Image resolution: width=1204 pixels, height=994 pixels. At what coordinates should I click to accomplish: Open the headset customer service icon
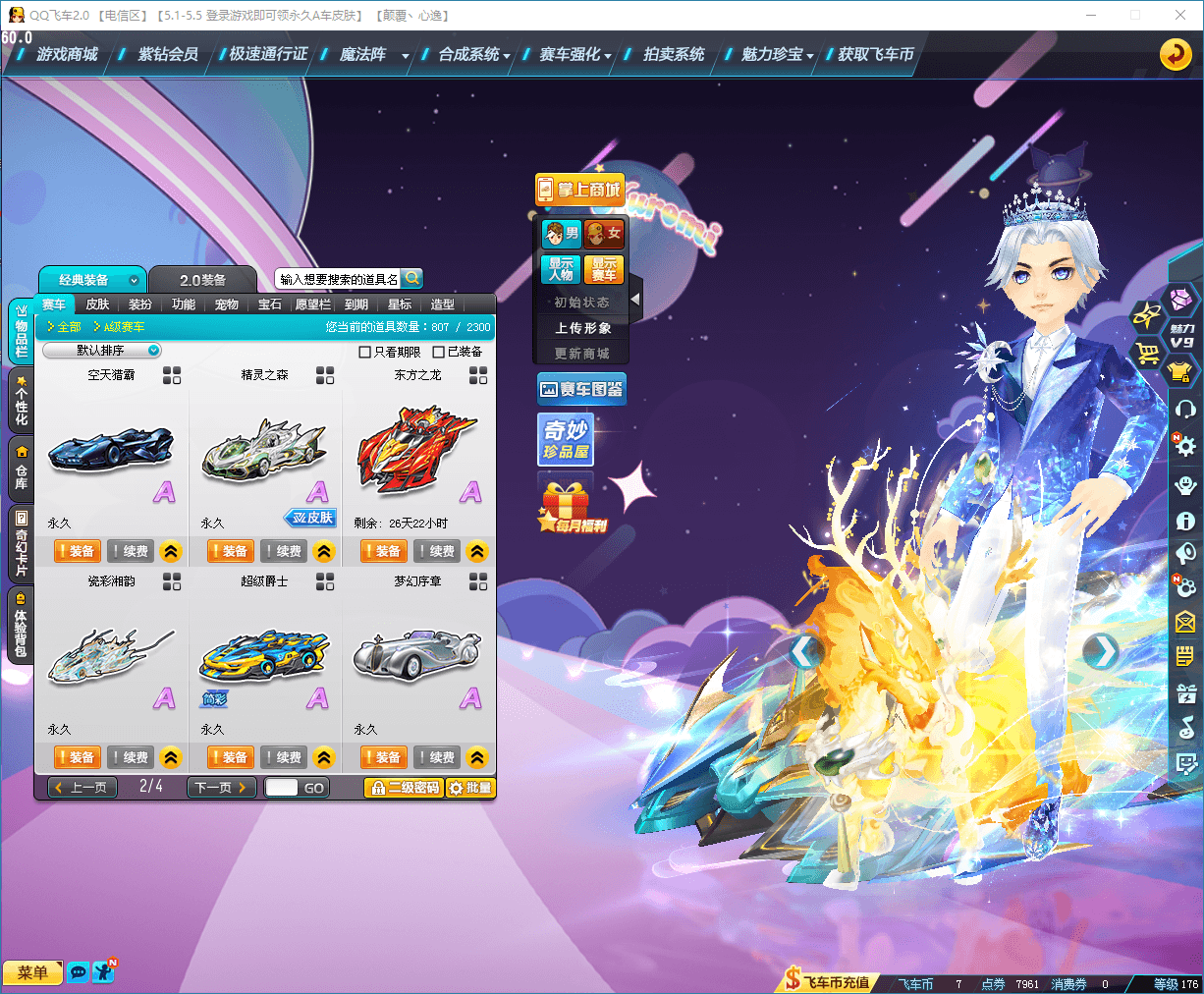click(x=1185, y=409)
